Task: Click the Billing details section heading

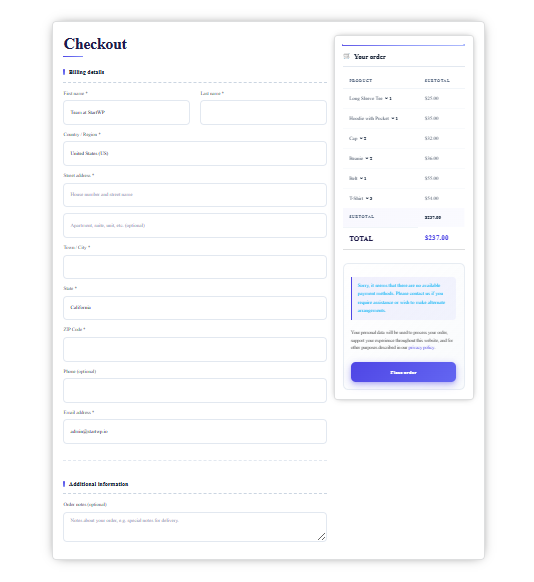Action: coord(86,72)
